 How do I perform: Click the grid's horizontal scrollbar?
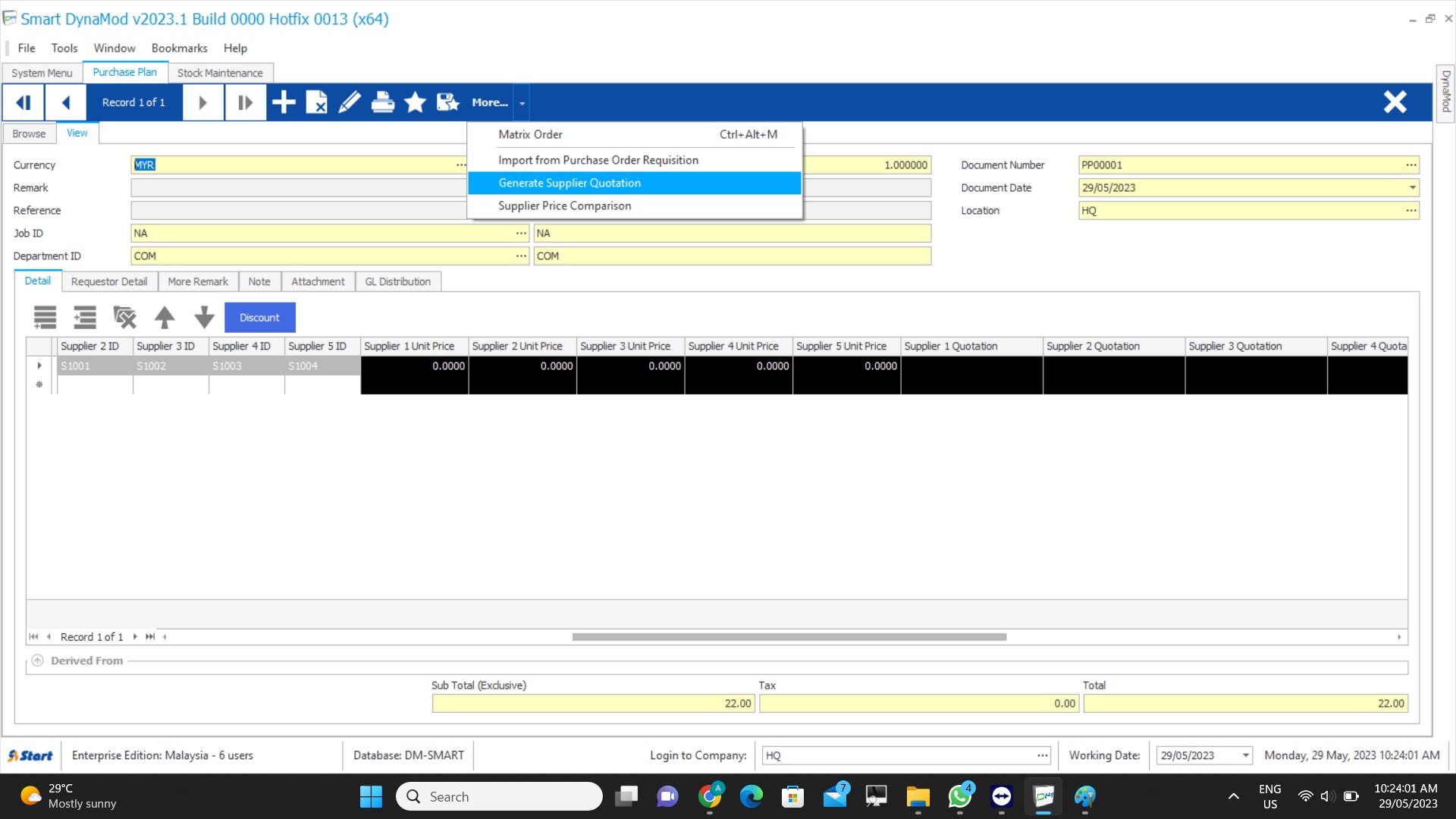point(789,637)
